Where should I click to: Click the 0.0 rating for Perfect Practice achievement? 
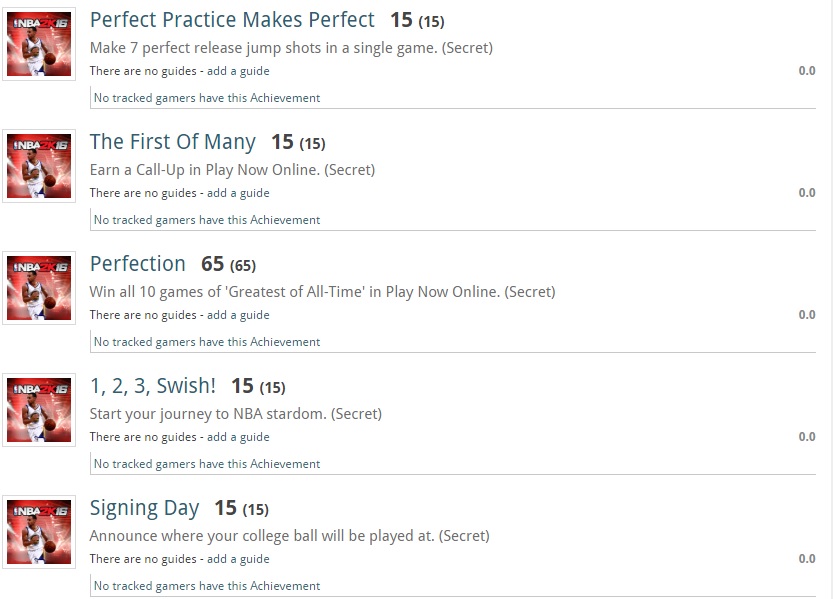[x=807, y=71]
